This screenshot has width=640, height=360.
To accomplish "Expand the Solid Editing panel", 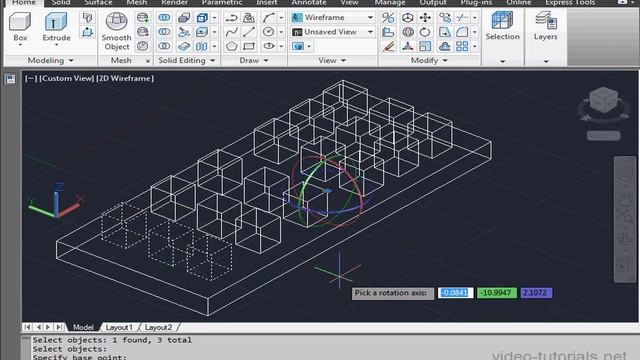I will pyautogui.click(x=187, y=60).
